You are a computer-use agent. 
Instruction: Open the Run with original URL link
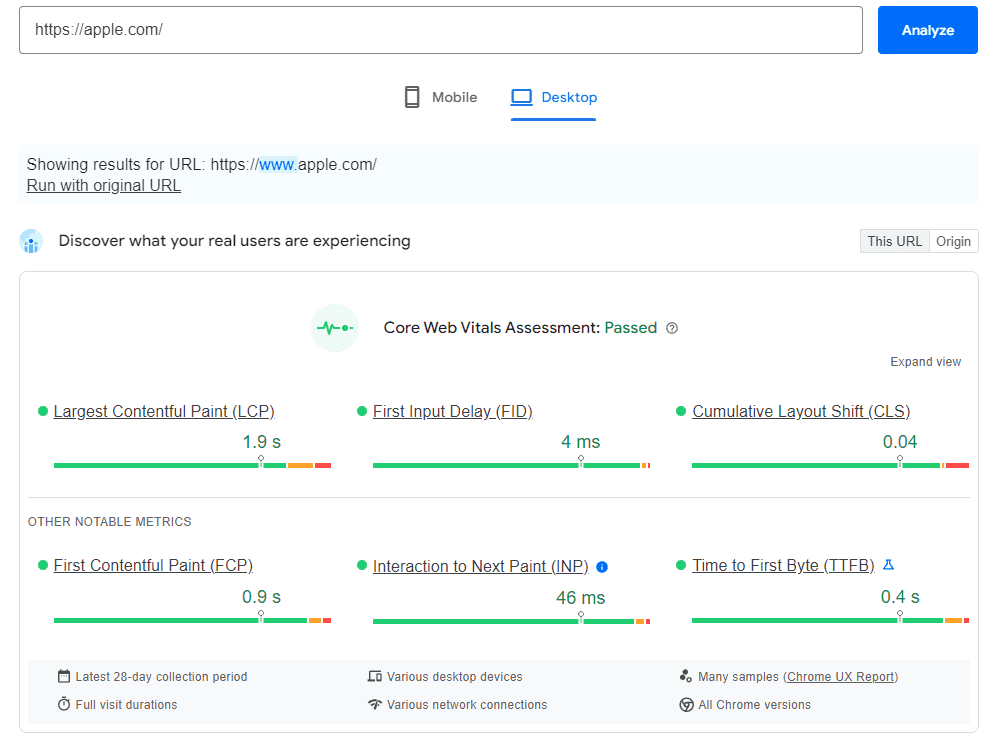(x=103, y=185)
